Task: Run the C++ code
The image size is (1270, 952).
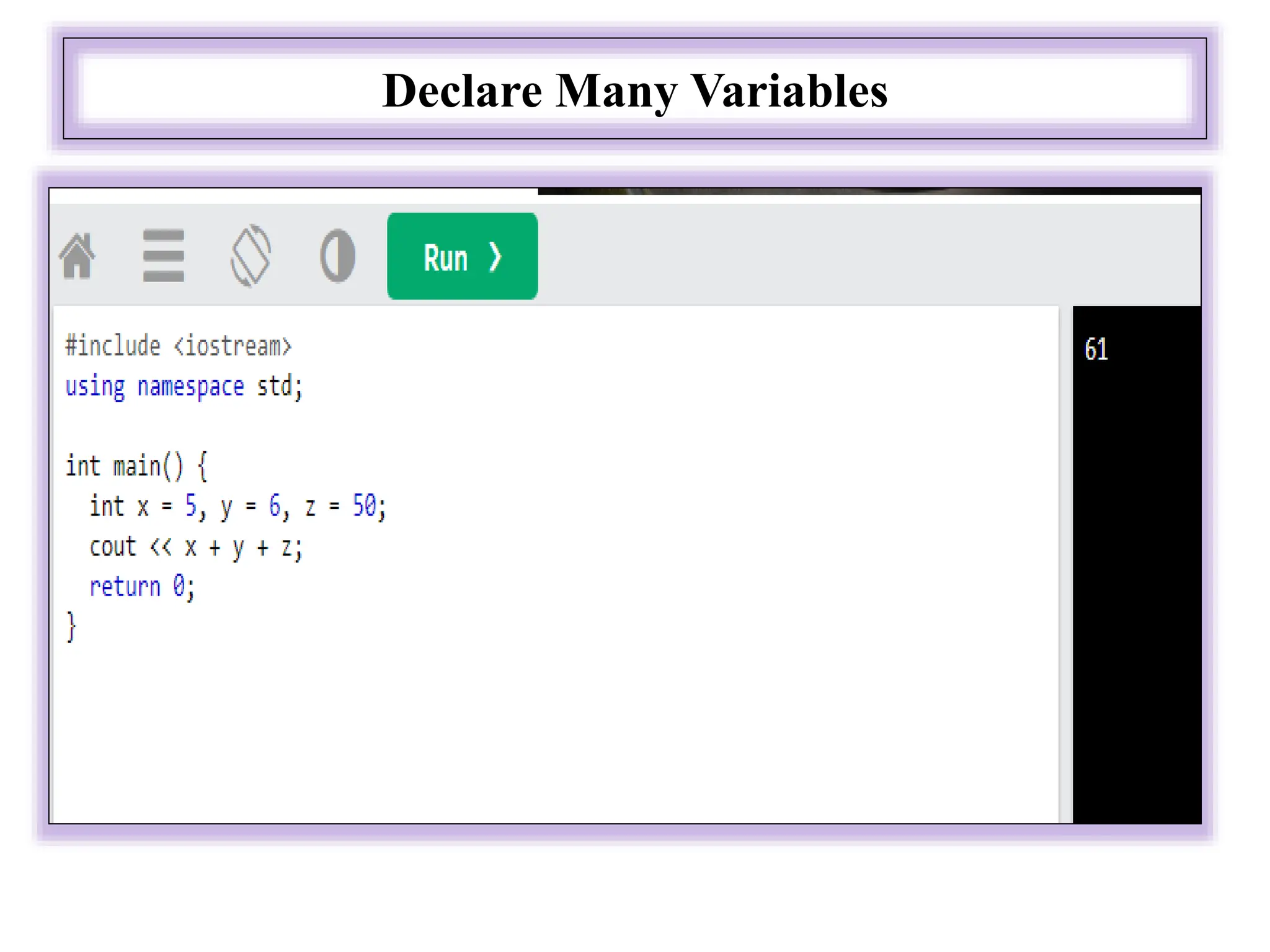Action: pos(463,256)
